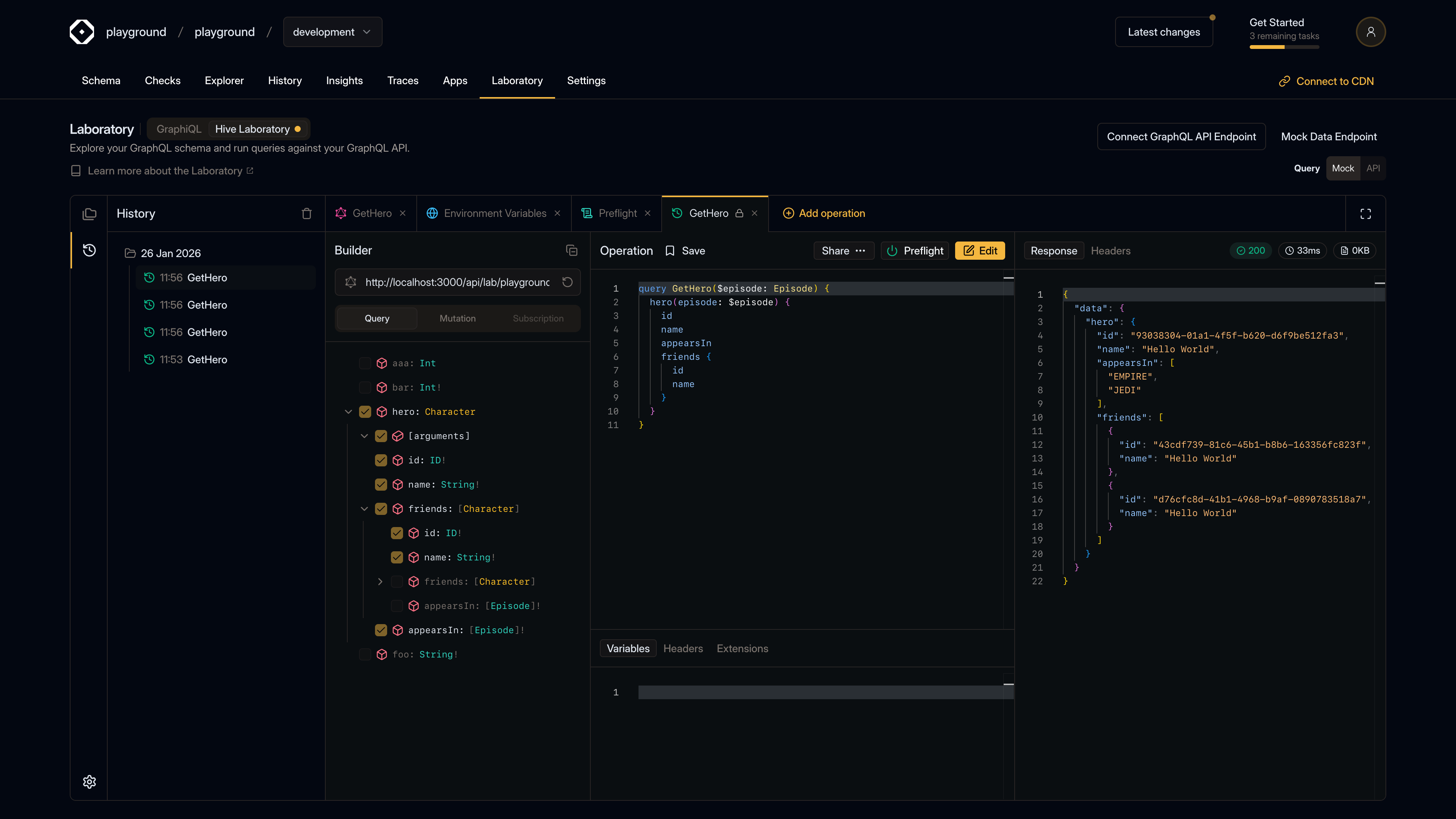This screenshot has width=1456, height=819.
Task: Close the Environment Variables tab
Action: 557,213
